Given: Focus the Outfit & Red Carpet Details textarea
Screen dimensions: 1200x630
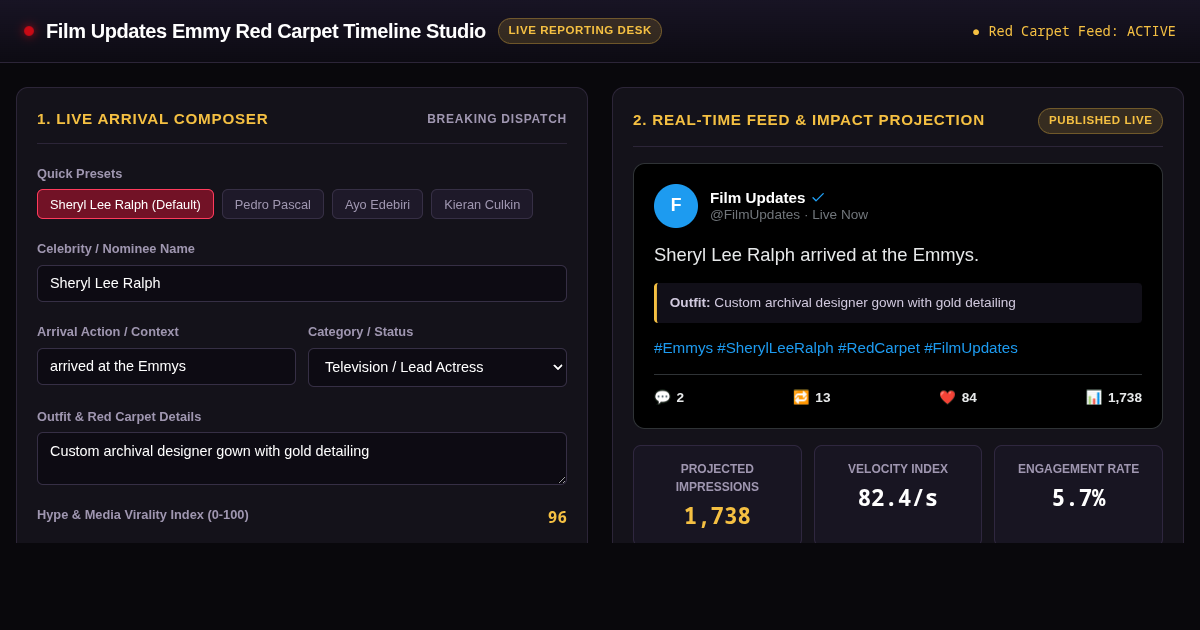Looking at the screenshot, I should pyautogui.click(x=302, y=458).
